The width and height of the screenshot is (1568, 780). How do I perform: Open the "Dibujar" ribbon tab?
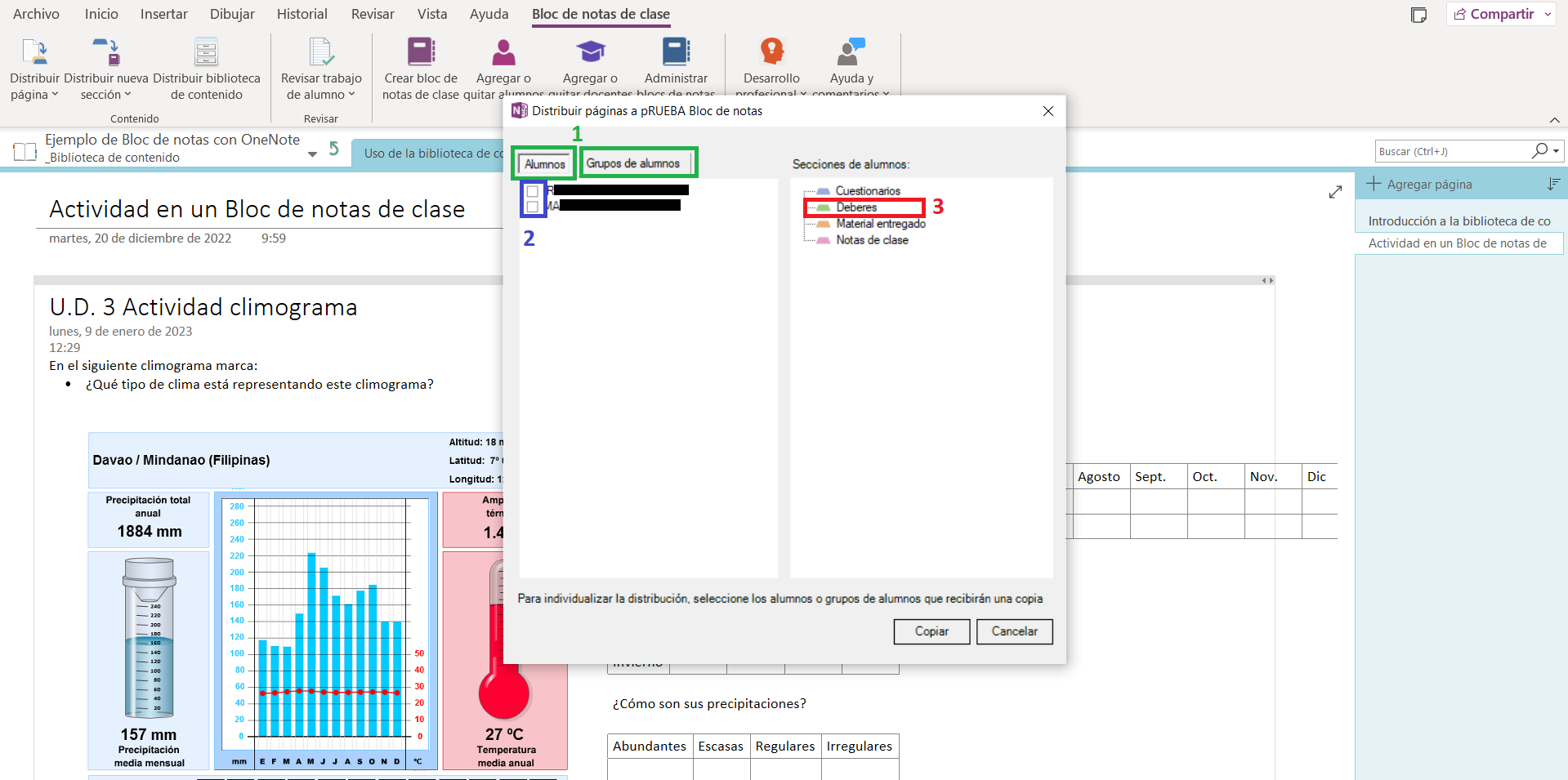tap(231, 14)
